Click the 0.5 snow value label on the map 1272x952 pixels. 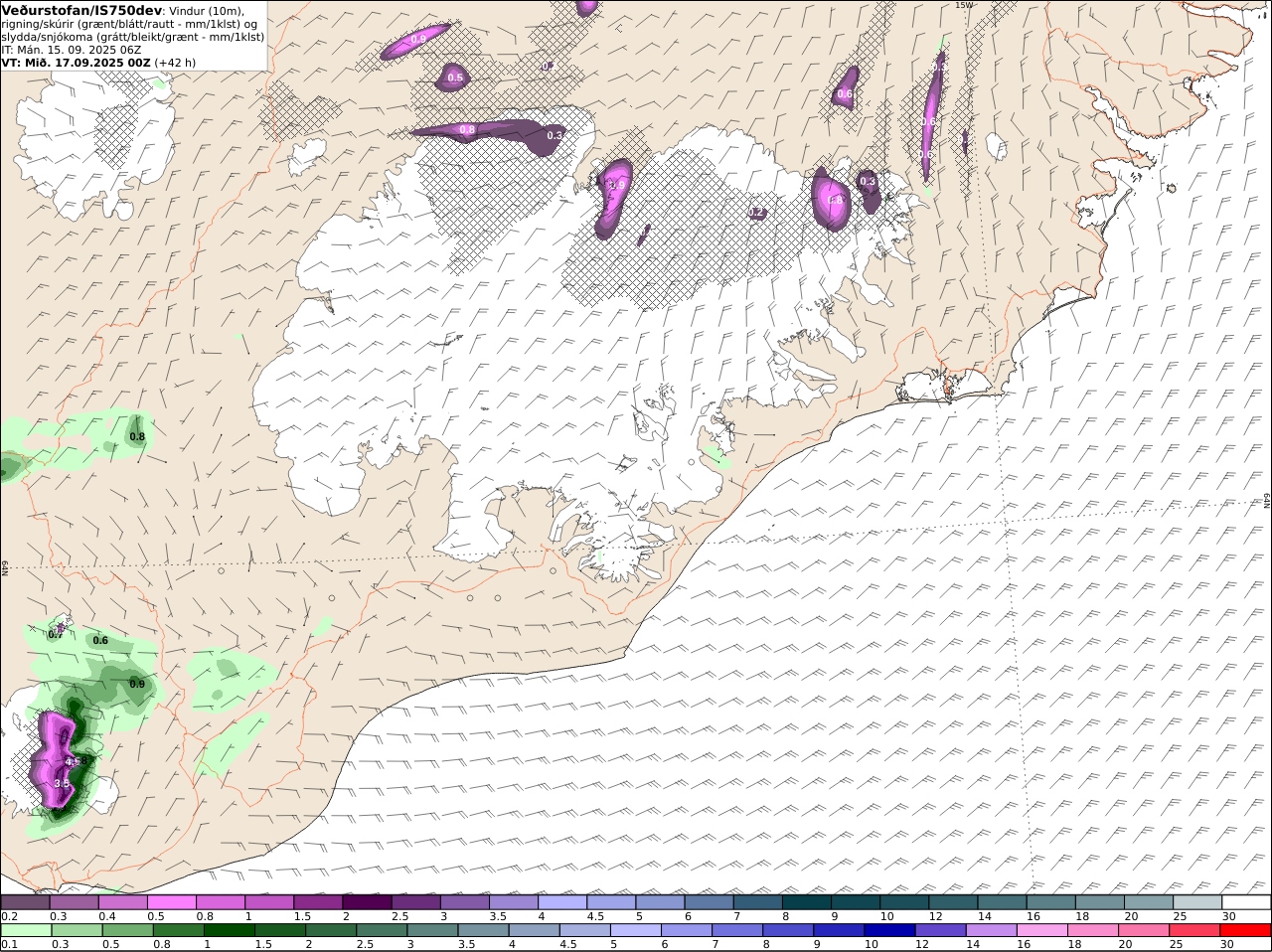455,78
